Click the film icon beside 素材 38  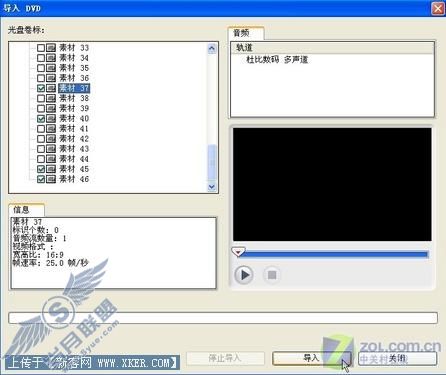coord(51,98)
